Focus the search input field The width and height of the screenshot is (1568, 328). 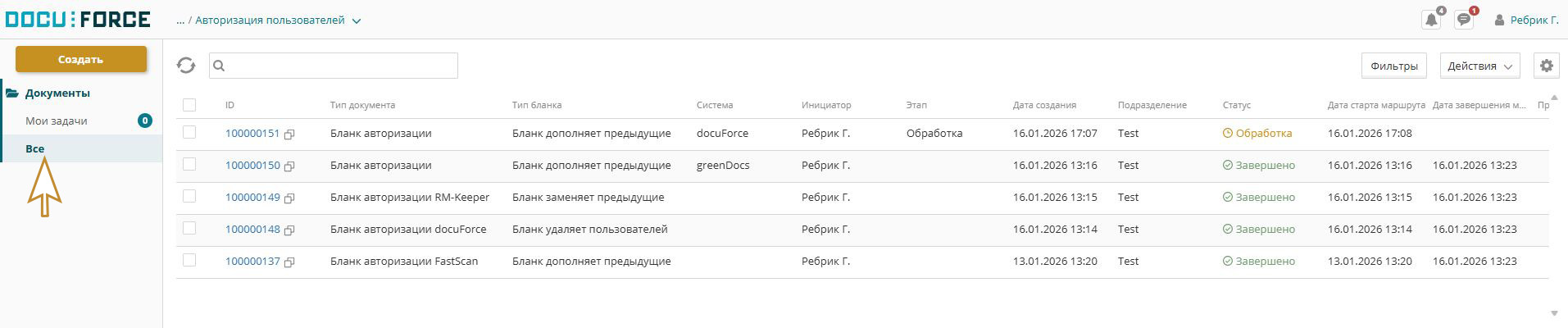tap(334, 66)
